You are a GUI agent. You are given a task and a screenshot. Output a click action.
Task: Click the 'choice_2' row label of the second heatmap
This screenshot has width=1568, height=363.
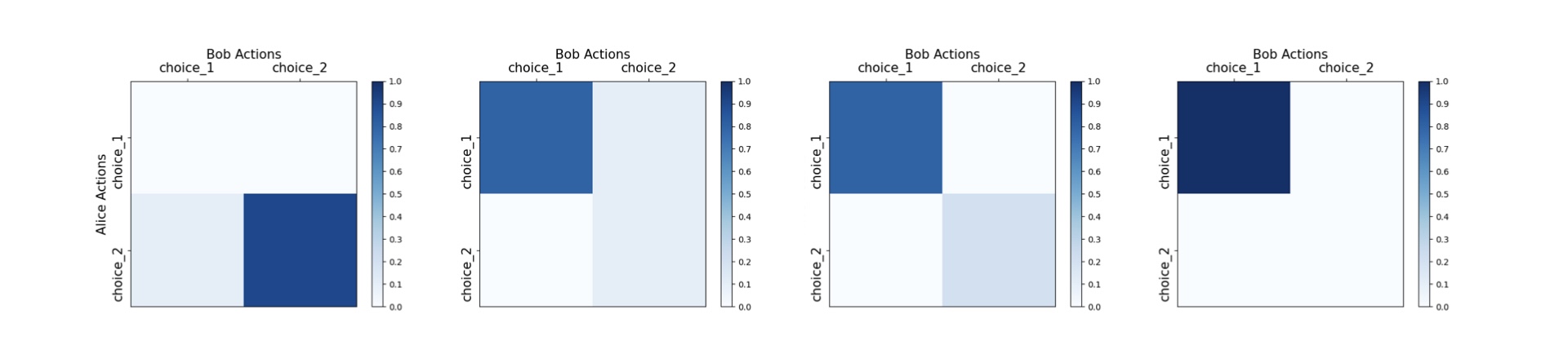(x=467, y=275)
